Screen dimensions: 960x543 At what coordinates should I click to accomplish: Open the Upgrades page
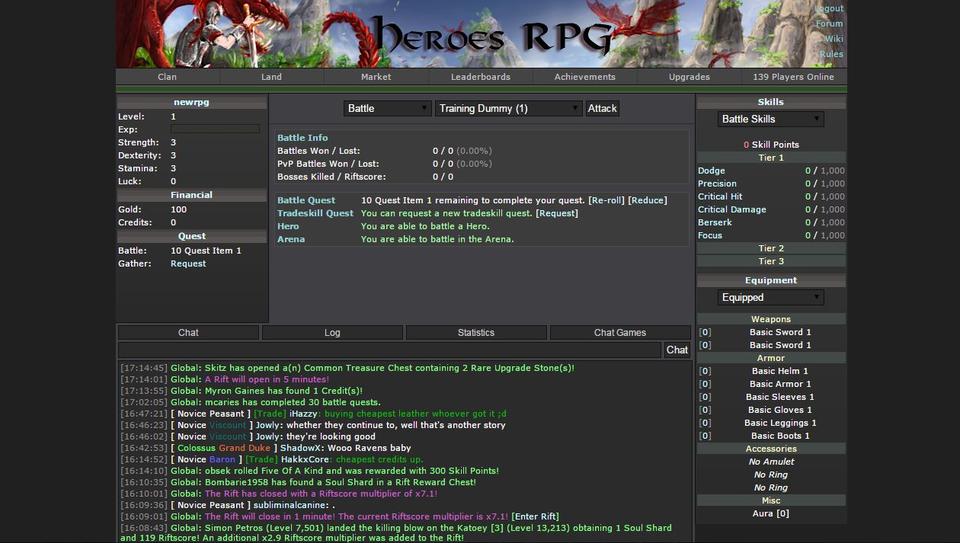(689, 77)
